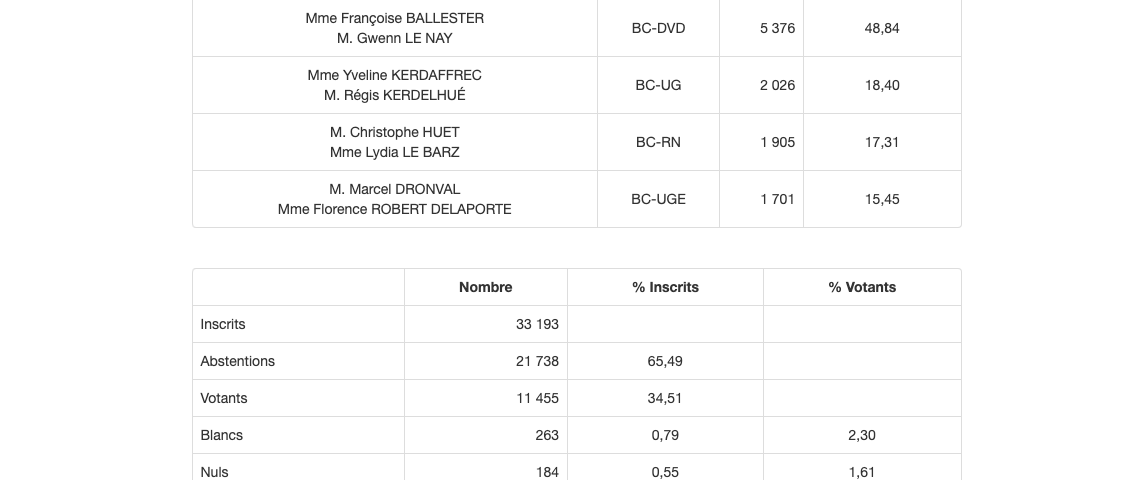Click the name Mme Françoise BALLESTER
Image resolution: width=1142 pixels, height=480 pixels.
pos(394,18)
